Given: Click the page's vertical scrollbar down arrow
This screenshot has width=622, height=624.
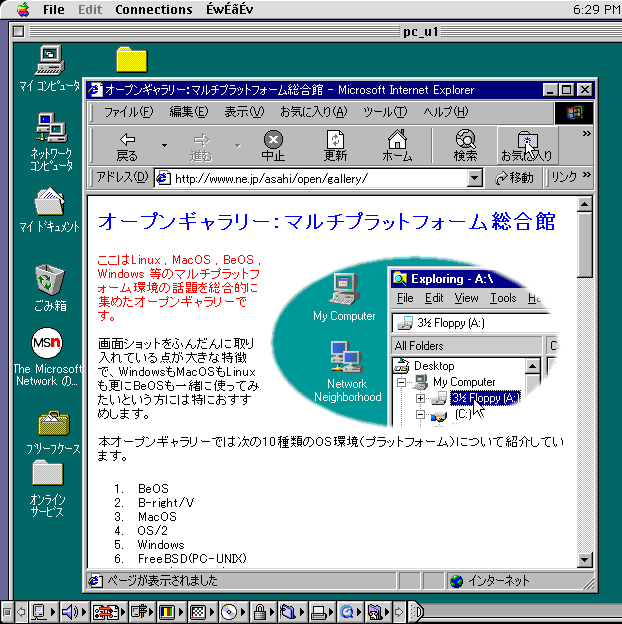Looking at the screenshot, I should 585,561.
